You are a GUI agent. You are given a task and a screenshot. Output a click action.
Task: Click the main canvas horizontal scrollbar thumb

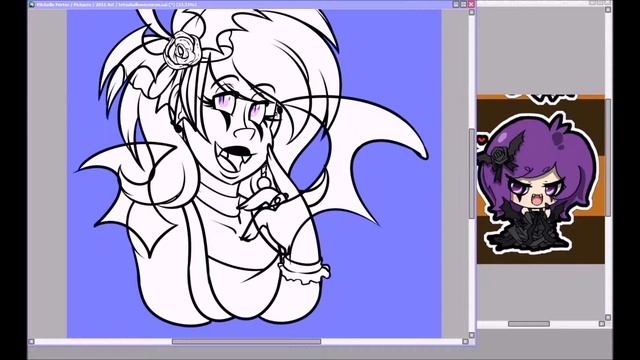click(246, 341)
